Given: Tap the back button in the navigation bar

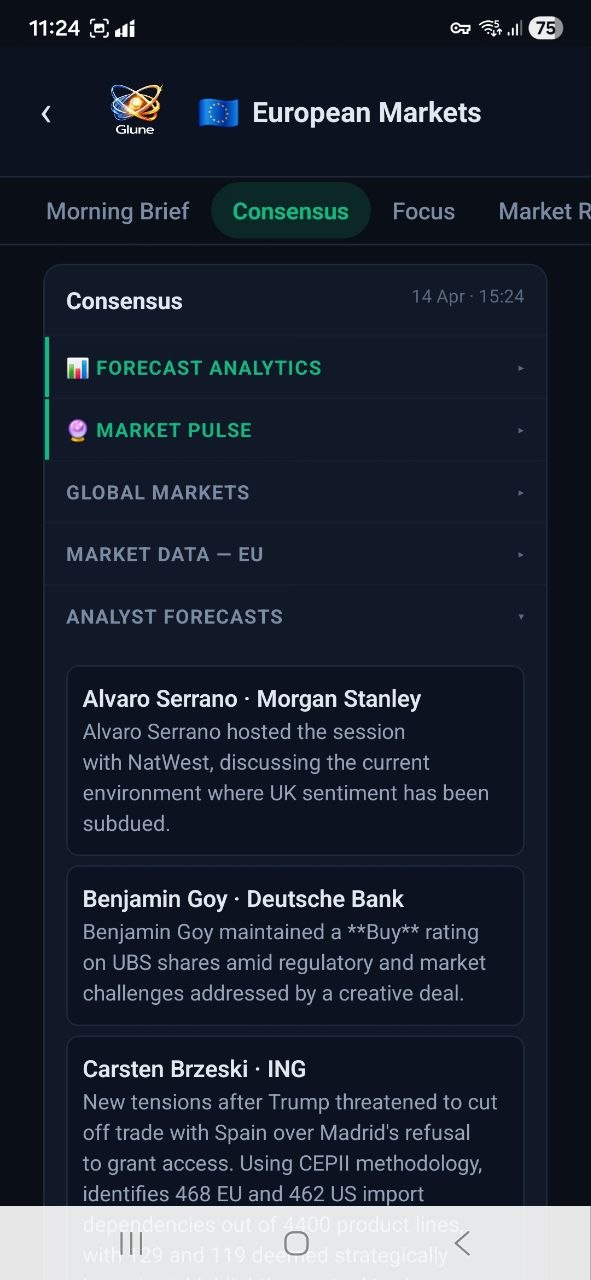Looking at the screenshot, I should tap(461, 1243).
